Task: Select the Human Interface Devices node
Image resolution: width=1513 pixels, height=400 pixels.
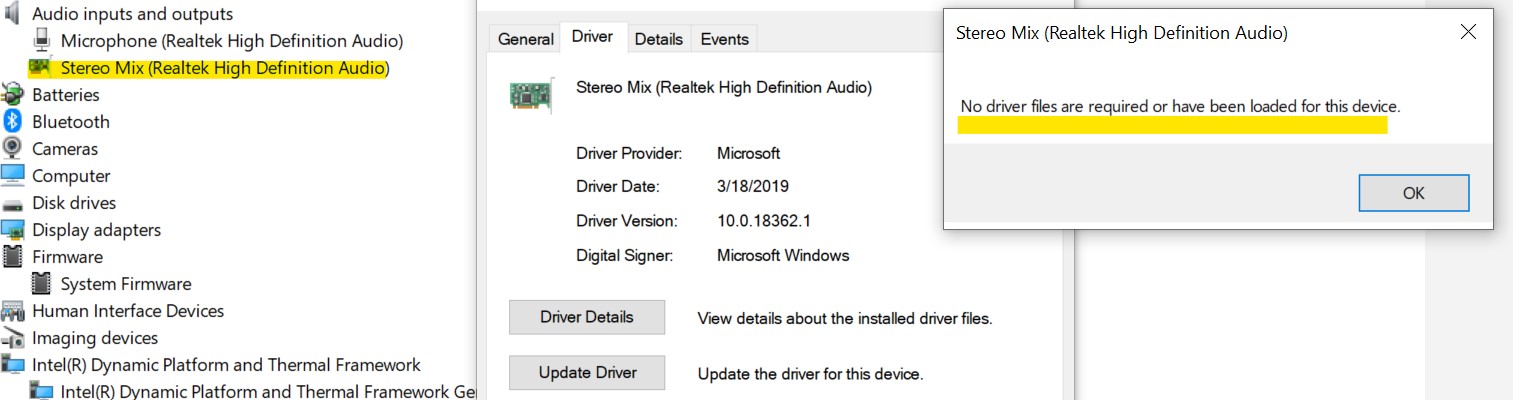Action: (128, 311)
